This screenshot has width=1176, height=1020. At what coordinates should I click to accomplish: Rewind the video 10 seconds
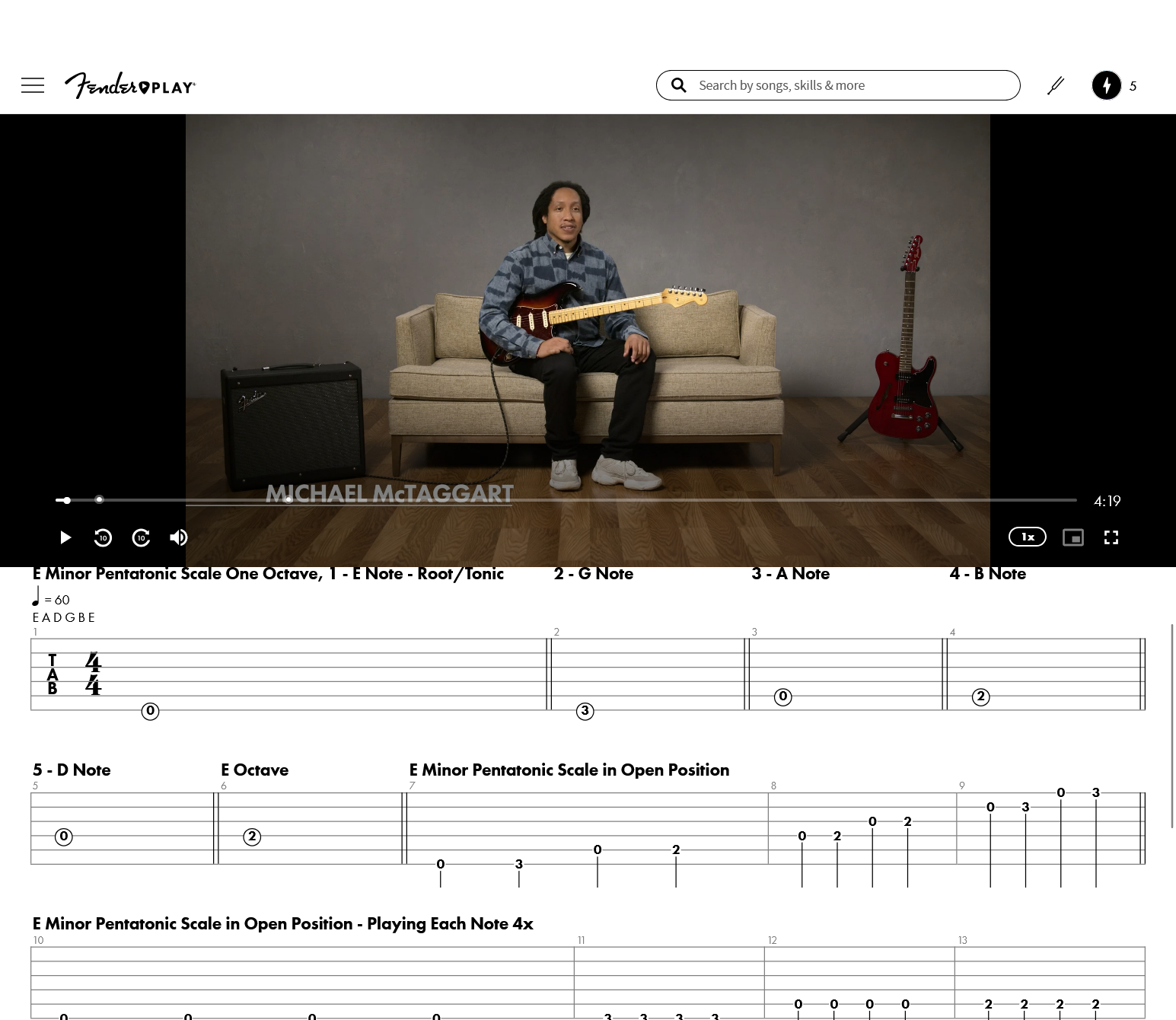click(x=103, y=537)
